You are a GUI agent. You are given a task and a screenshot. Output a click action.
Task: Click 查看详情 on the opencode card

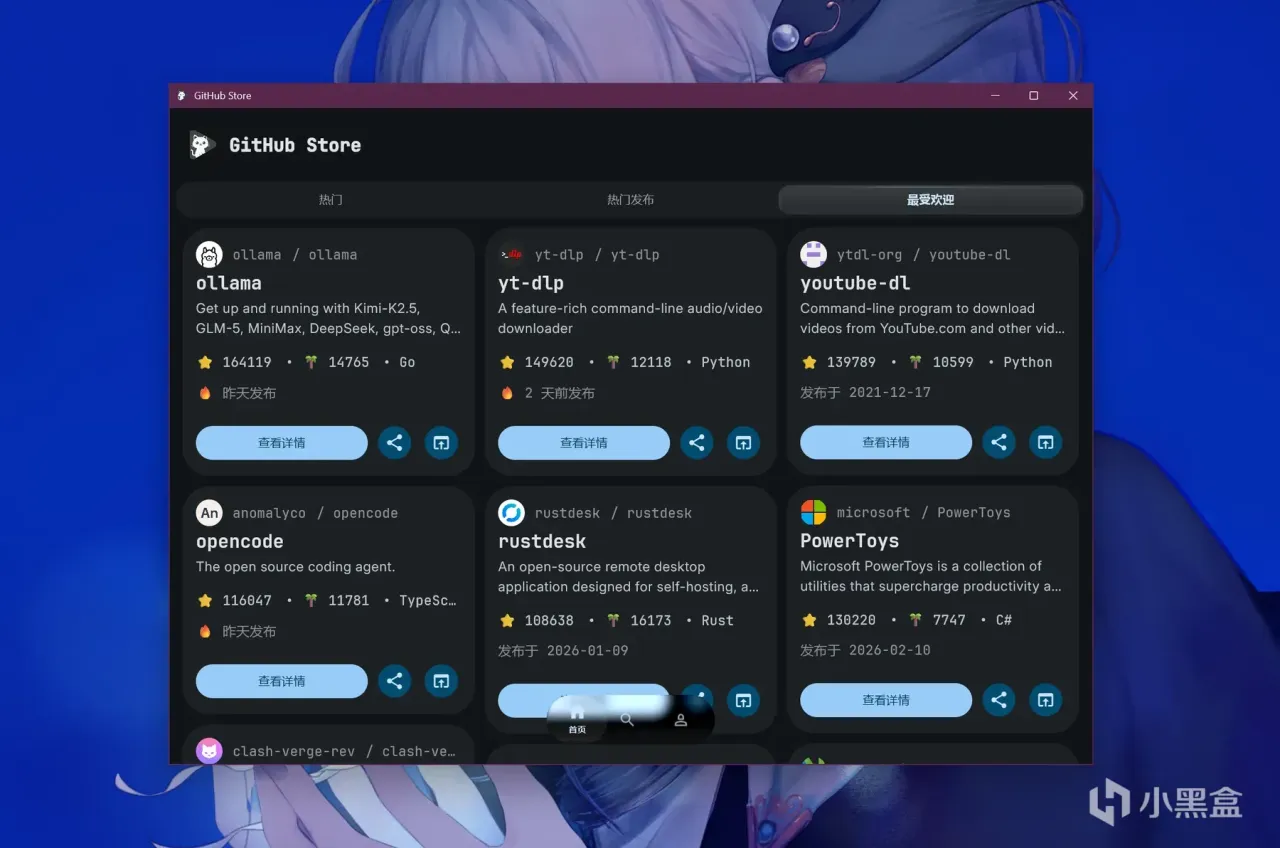282,681
